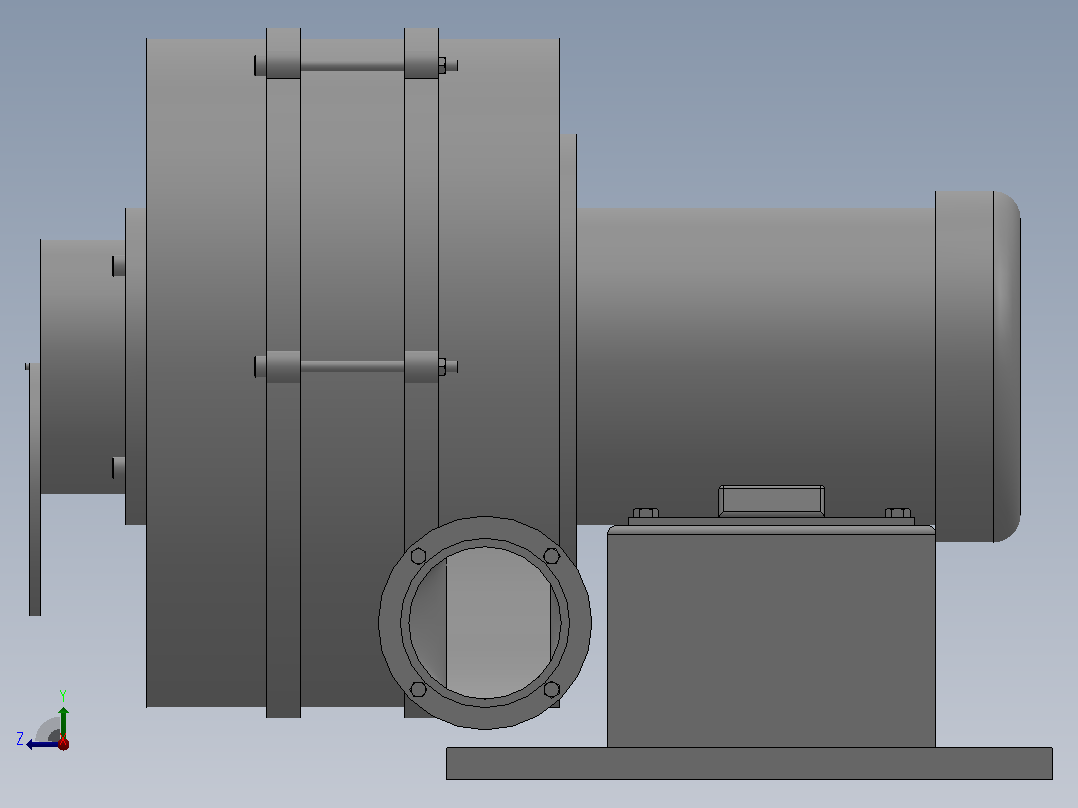Screen dimensions: 1078x808
Task: Click the blue Z axis arrow on triad
Action: click(x=41, y=744)
